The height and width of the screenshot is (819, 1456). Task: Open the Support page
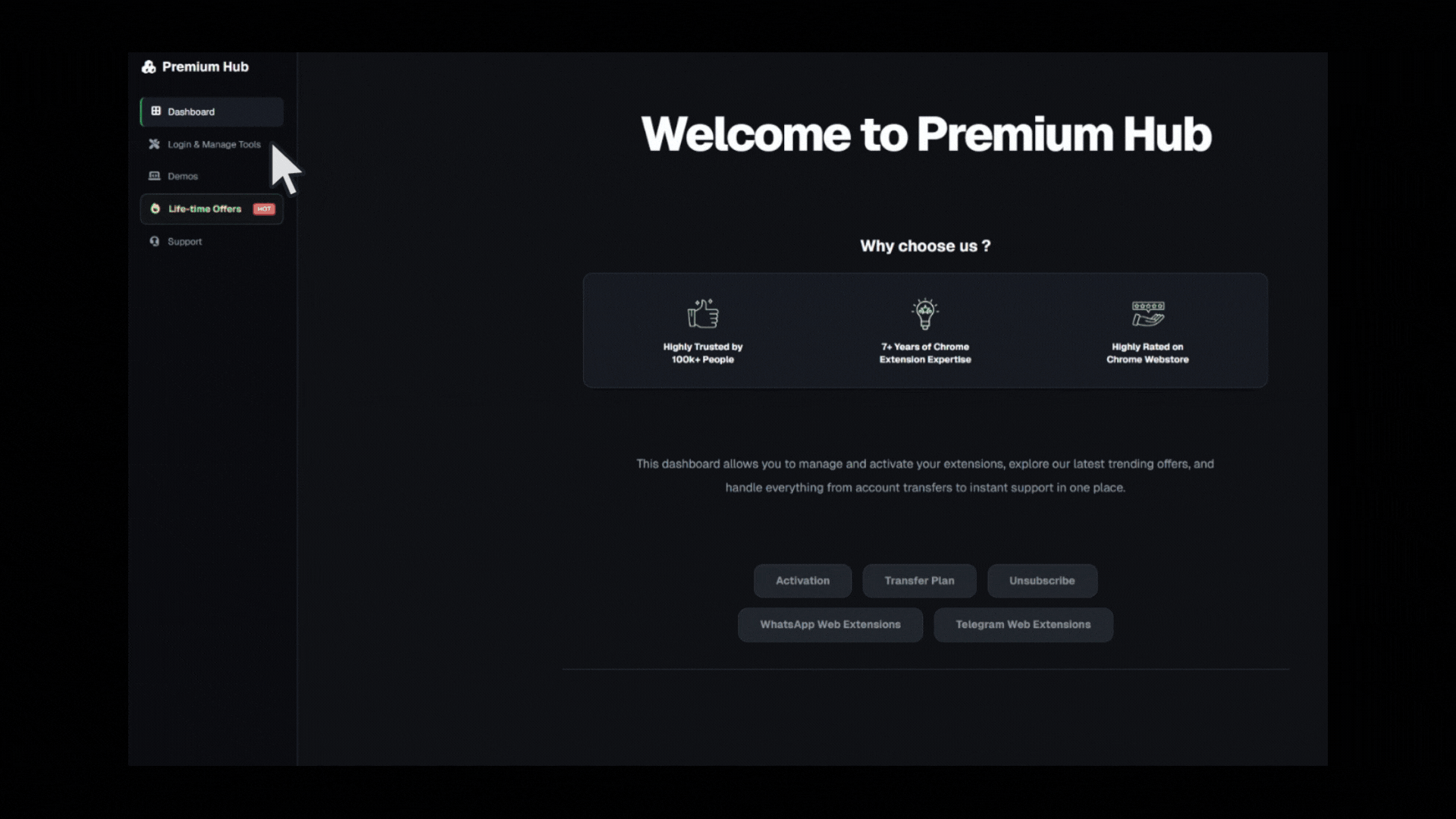[x=184, y=241]
